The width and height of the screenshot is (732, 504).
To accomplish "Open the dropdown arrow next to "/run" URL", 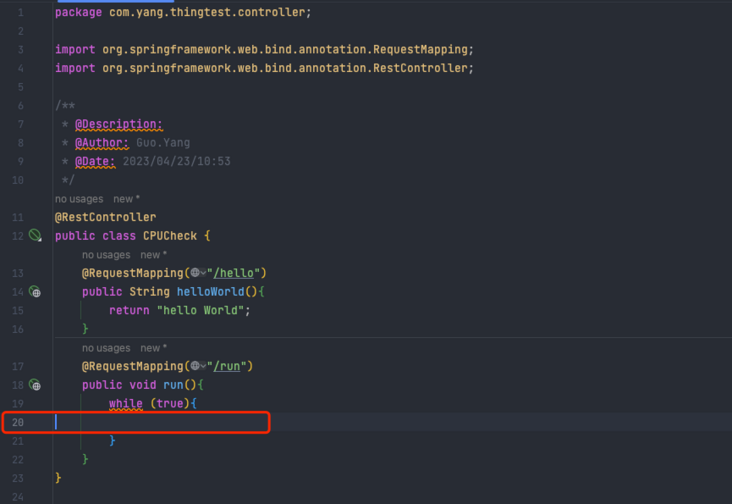I will (204, 366).
